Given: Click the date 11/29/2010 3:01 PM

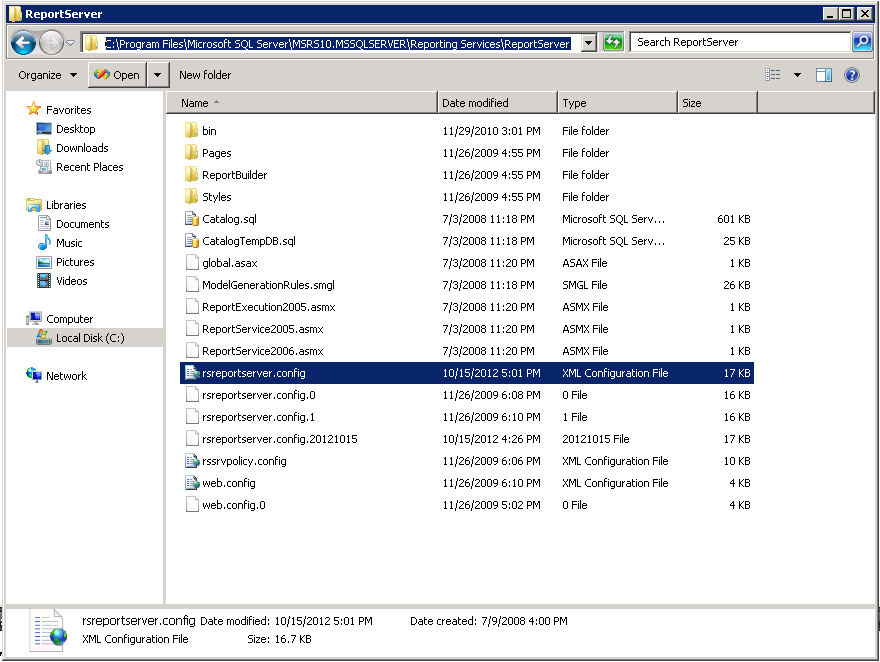Looking at the screenshot, I should point(491,131).
